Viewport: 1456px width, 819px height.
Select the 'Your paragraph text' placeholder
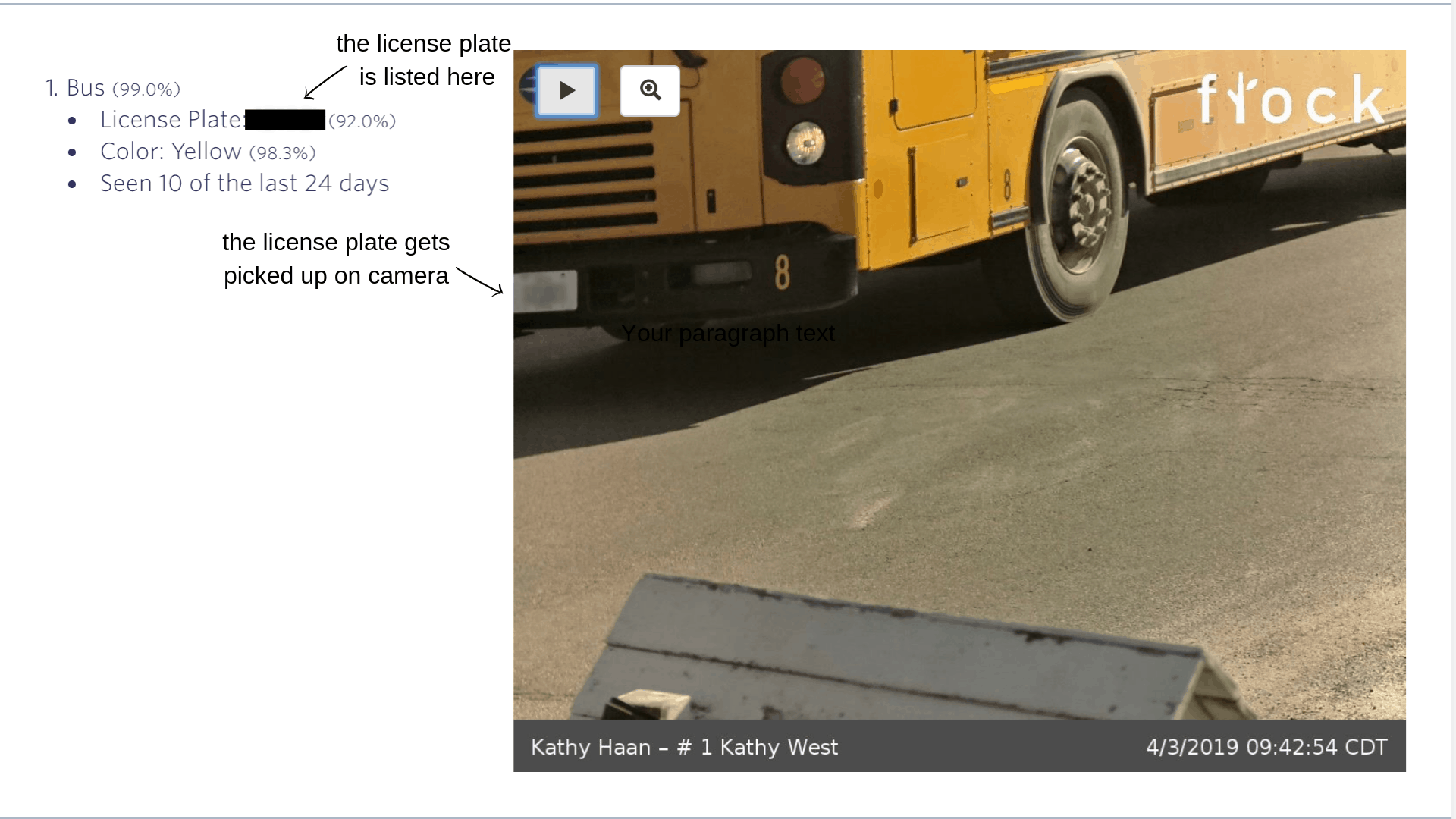pyautogui.click(x=727, y=333)
